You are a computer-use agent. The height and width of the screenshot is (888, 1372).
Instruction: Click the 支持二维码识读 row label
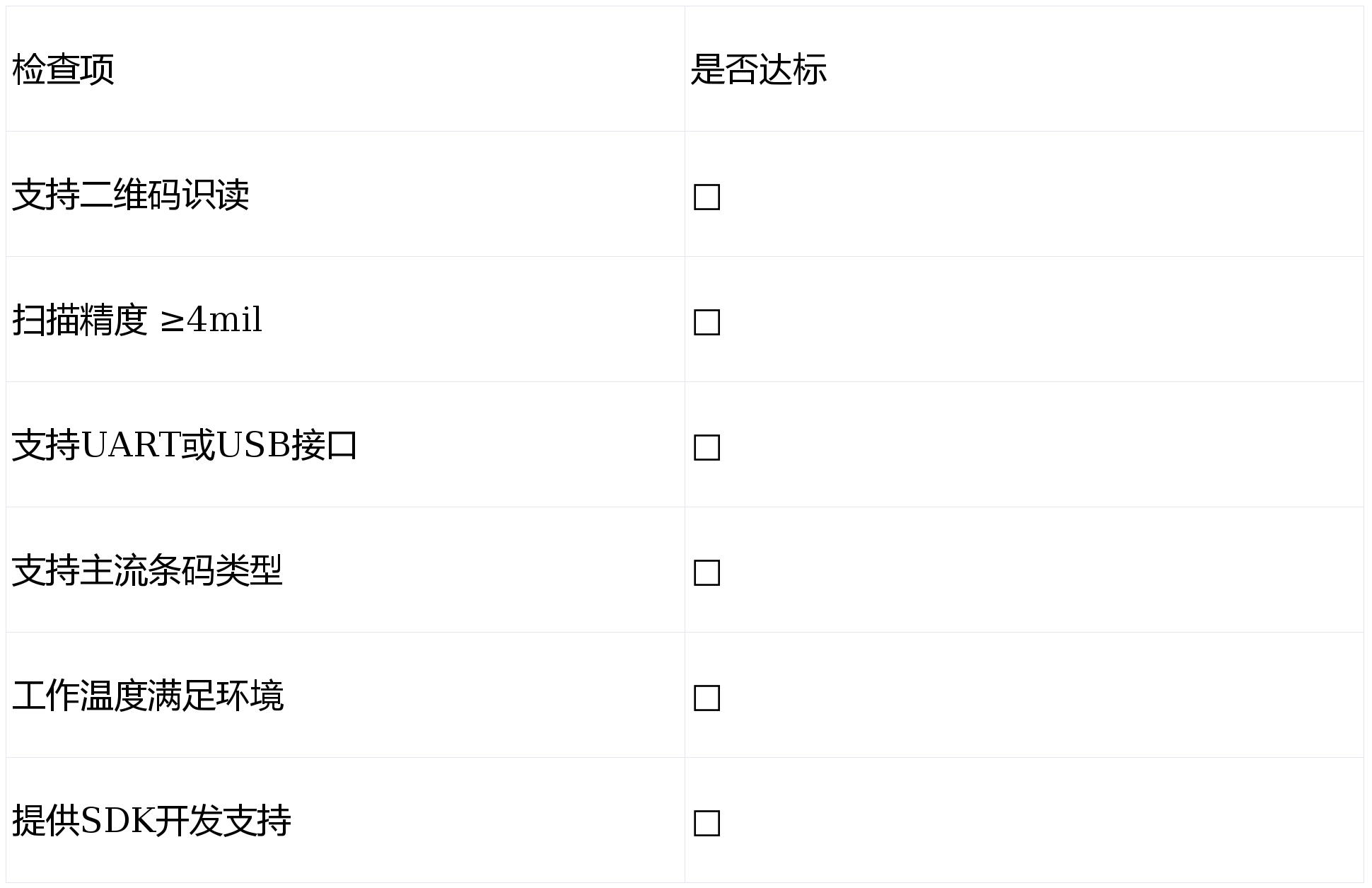coord(130,195)
